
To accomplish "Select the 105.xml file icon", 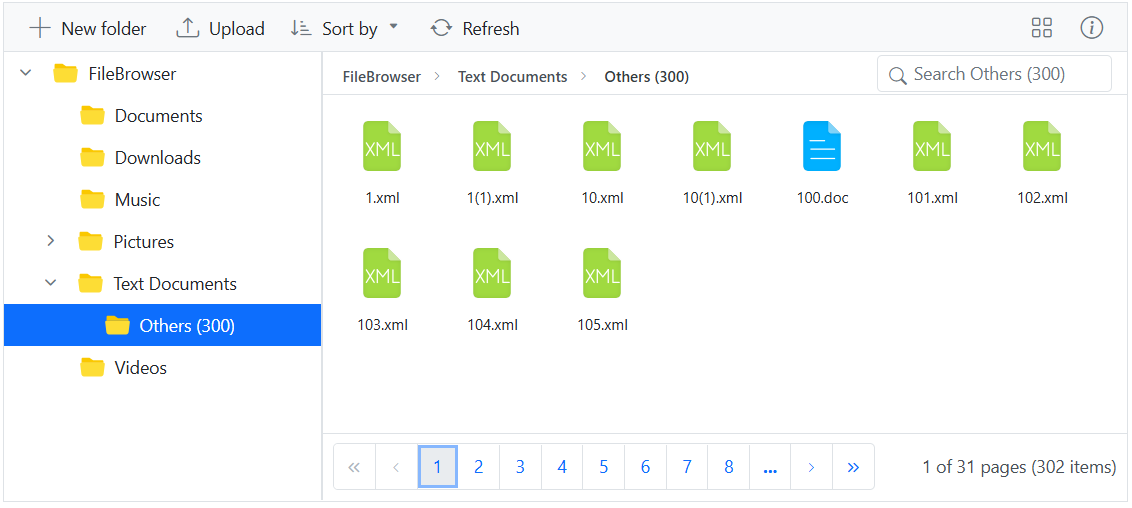I will click(602, 273).
